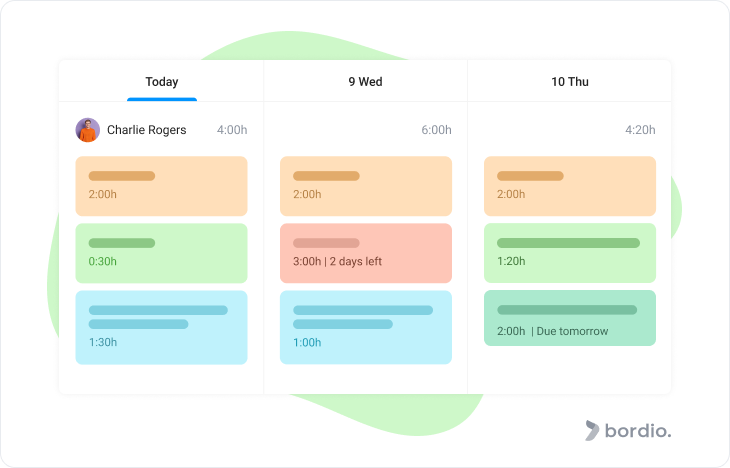730x468 pixels.
Task: Click Today's 4:00h total time label
Action: click(232, 130)
